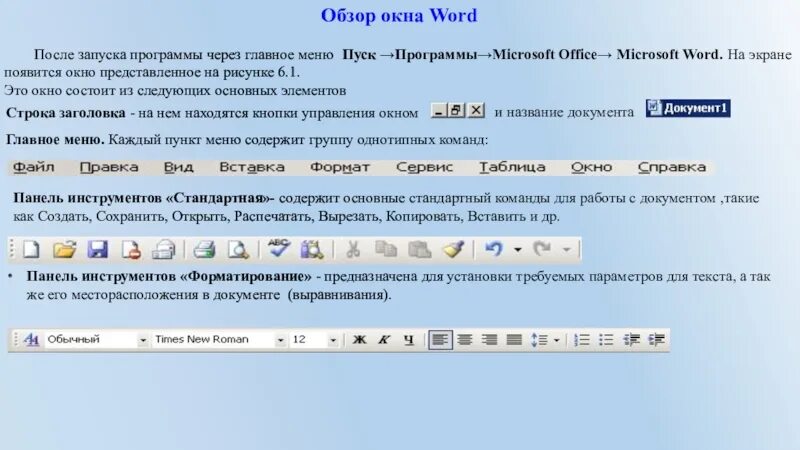
Task: Click the X close window control
Action: point(476,110)
